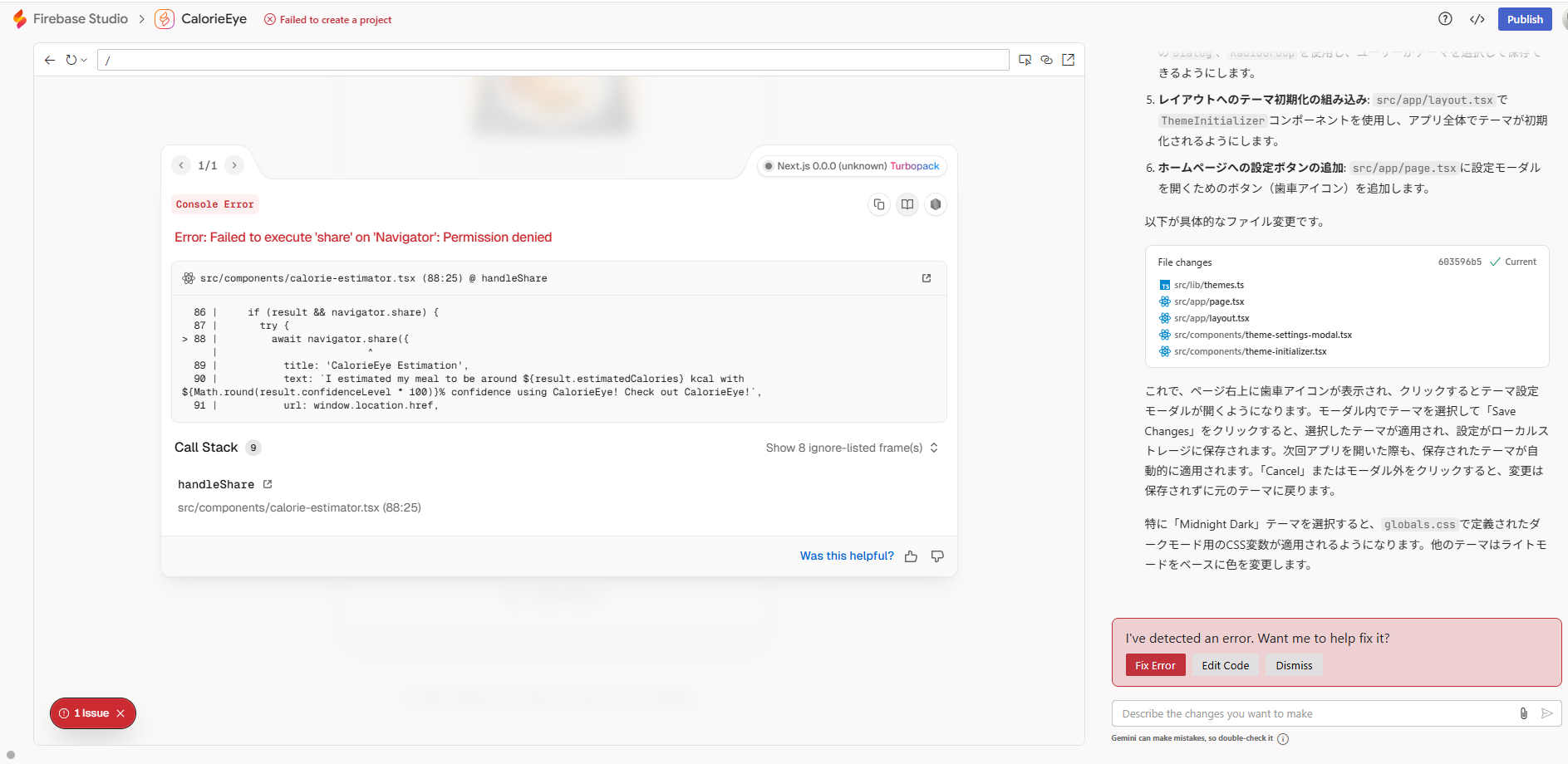1568x764 pixels.
Task: Click the CalorieEye project name
Action: (x=214, y=19)
